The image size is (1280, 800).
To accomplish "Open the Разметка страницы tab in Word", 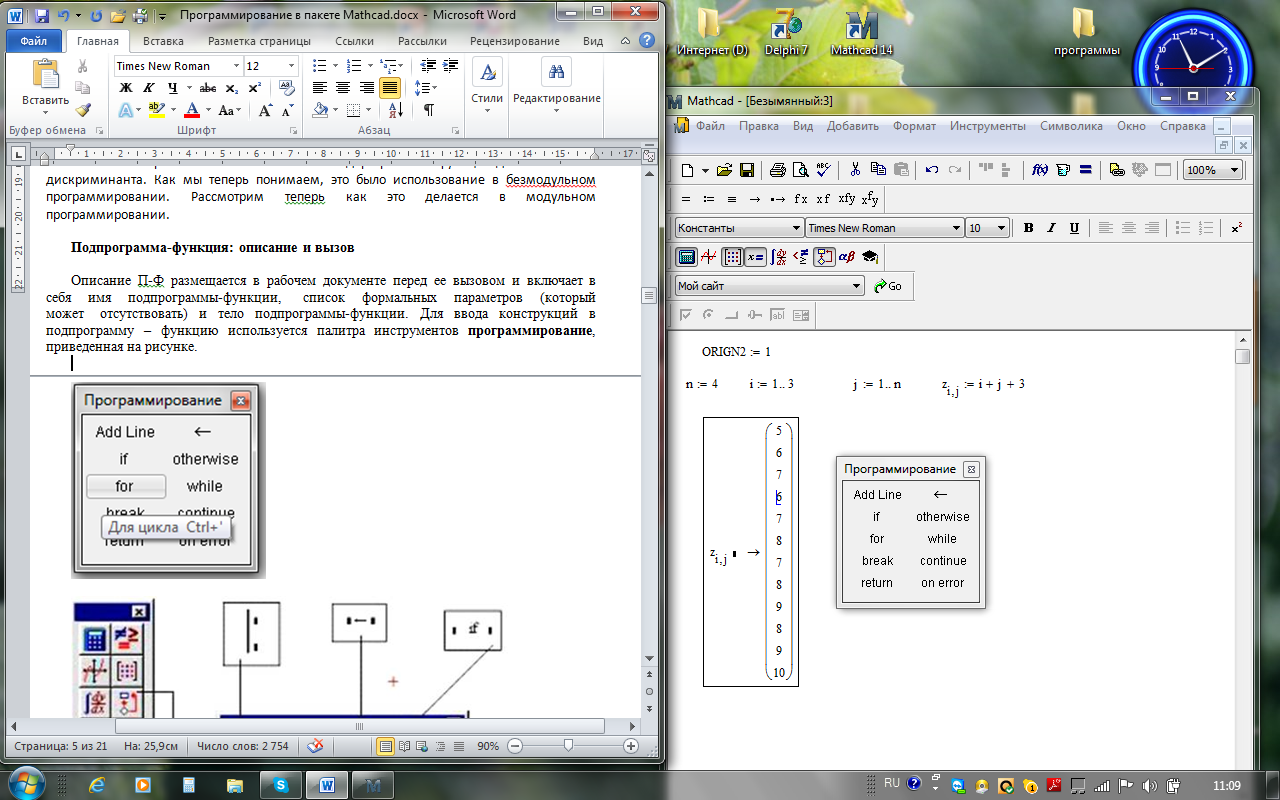I will coord(259,41).
